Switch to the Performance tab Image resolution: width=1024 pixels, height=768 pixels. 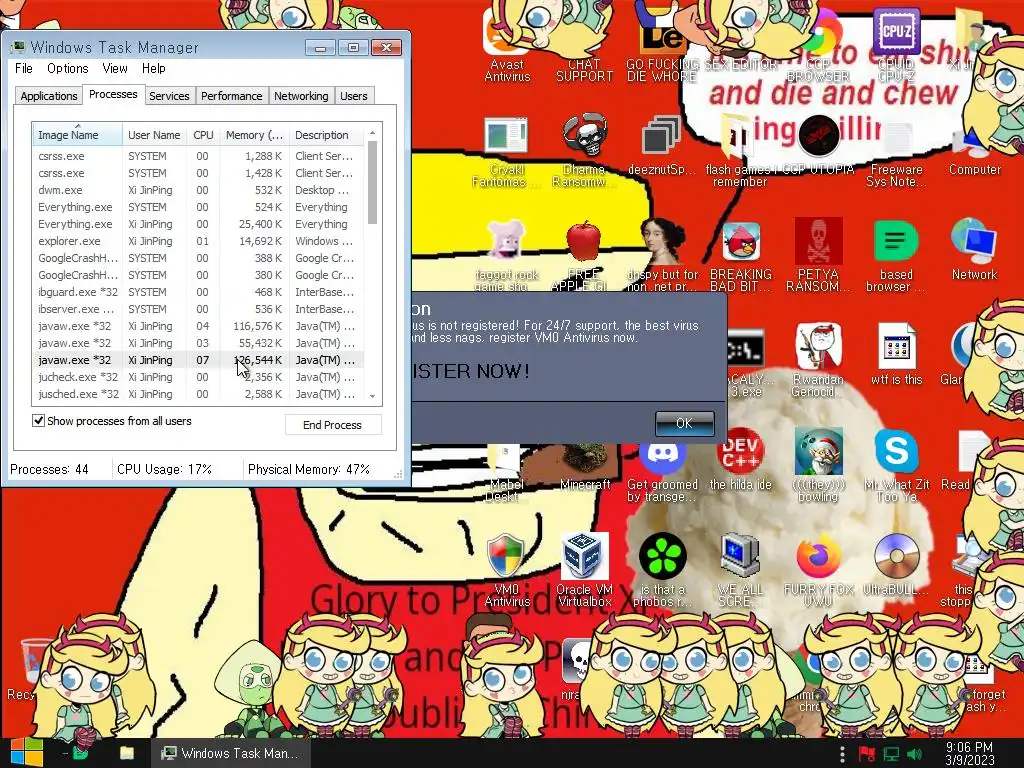pyautogui.click(x=231, y=96)
